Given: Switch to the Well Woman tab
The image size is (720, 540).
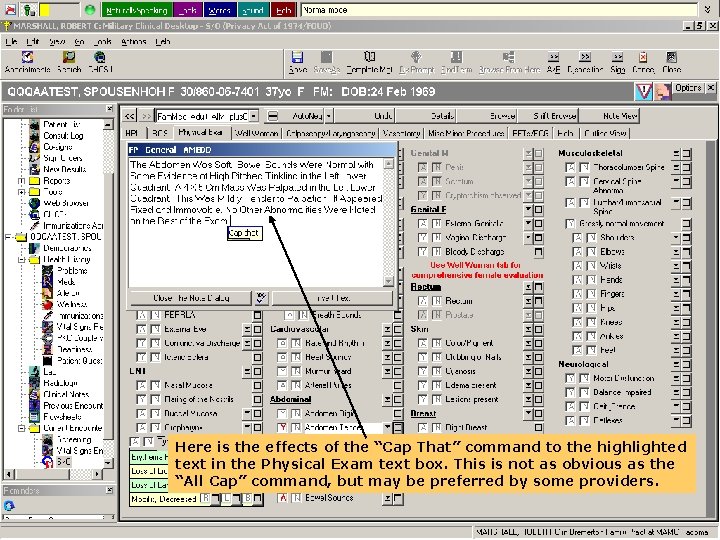Looking at the screenshot, I should [256, 133].
